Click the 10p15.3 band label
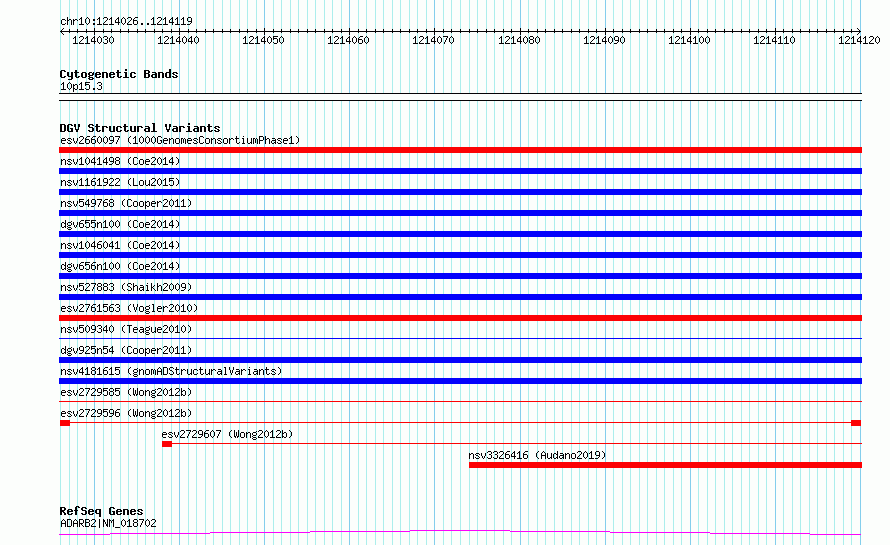890x545 pixels. pyautogui.click(x=81, y=86)
